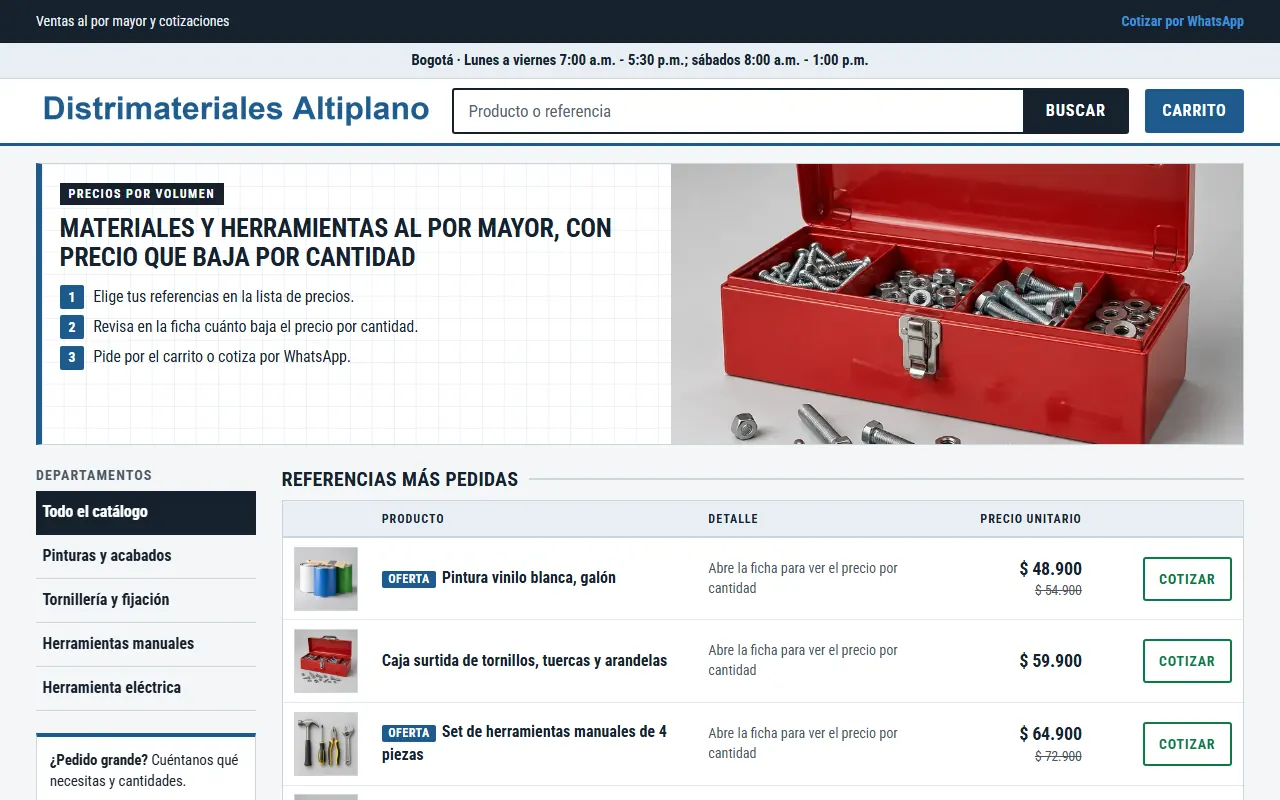Click the PRECIOS POR VOLUMEN badge
The height and width of the screenshot is (800, 1280).
[141, 194]
